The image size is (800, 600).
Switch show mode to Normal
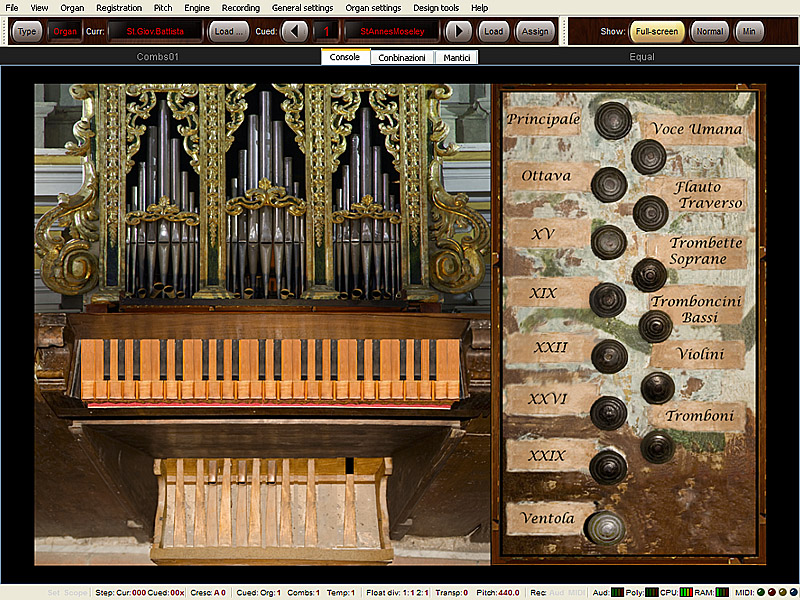pos(709,31)
